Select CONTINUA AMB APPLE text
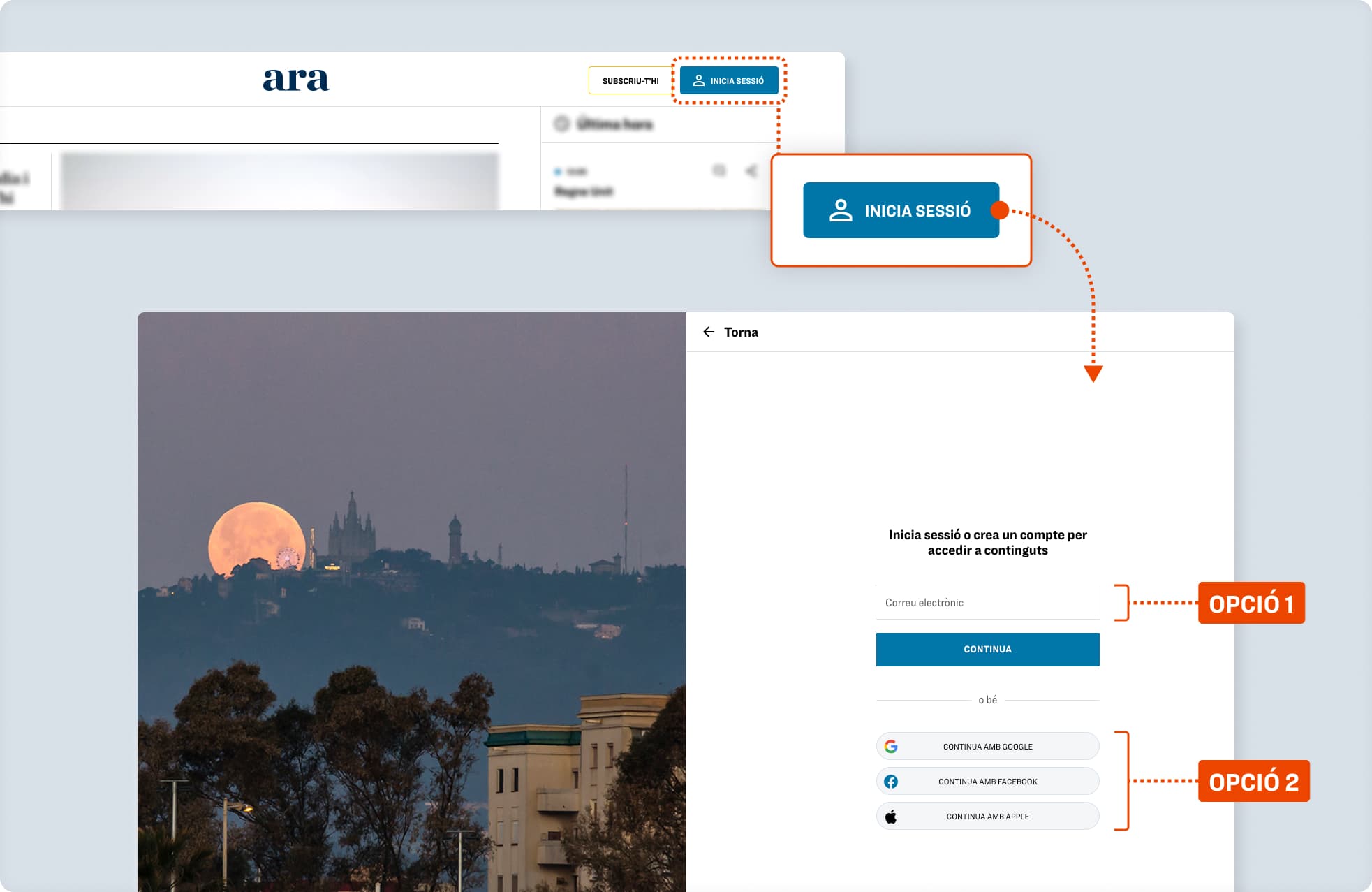1372x892 pixels. [x=987, y=817]
